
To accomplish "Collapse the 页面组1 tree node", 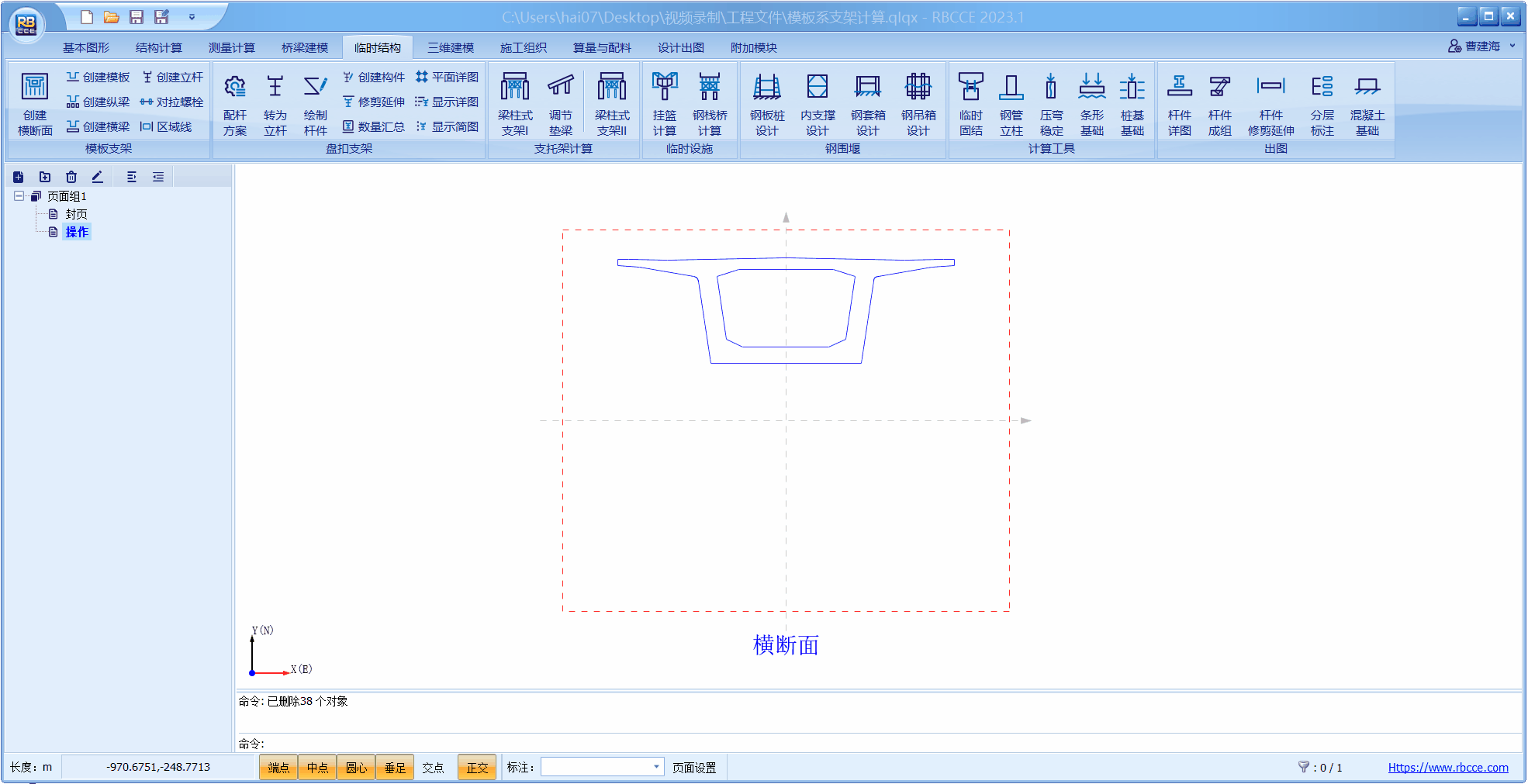I will pos(19,196).
